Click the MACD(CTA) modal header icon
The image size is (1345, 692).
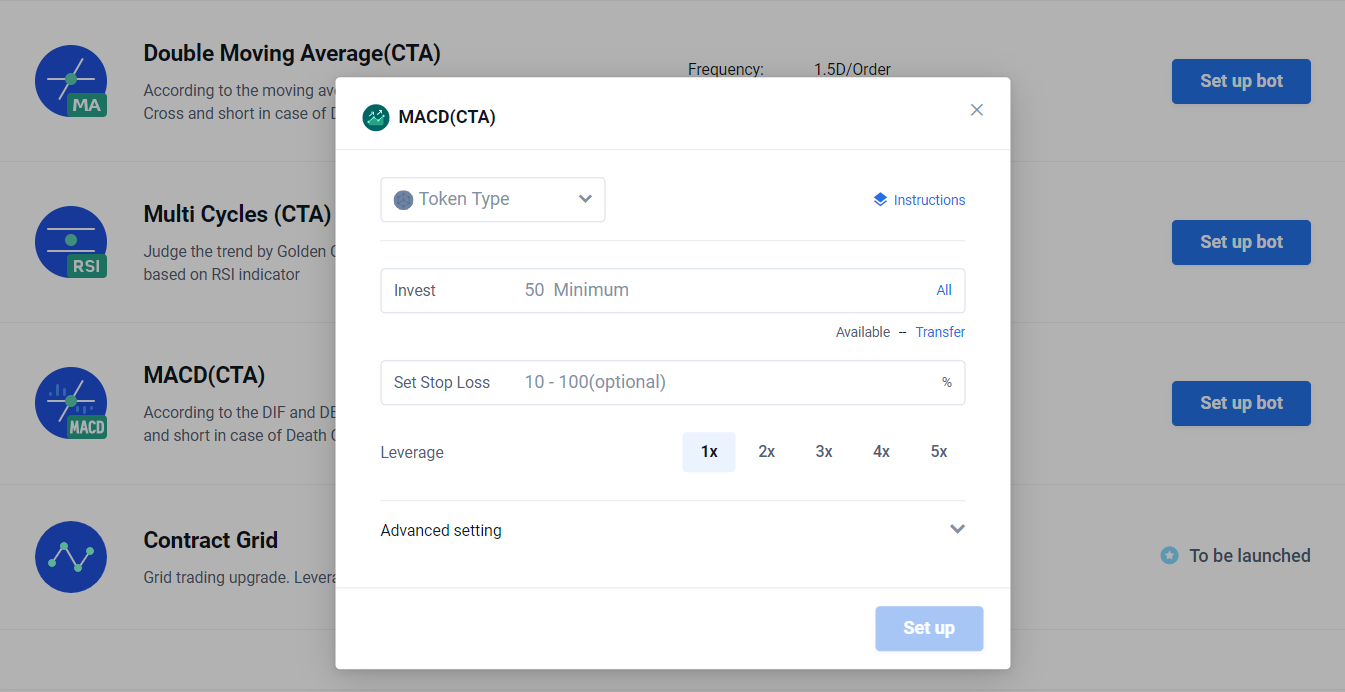coord(376,118)
